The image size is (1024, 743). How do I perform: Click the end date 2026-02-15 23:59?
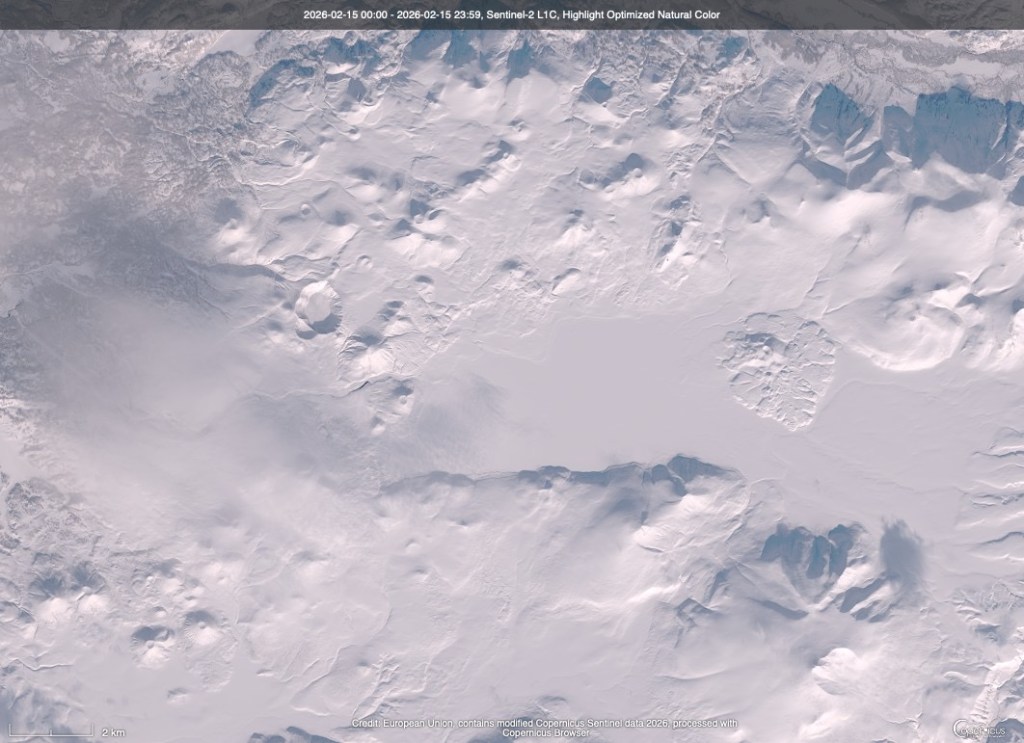[440, 15]
